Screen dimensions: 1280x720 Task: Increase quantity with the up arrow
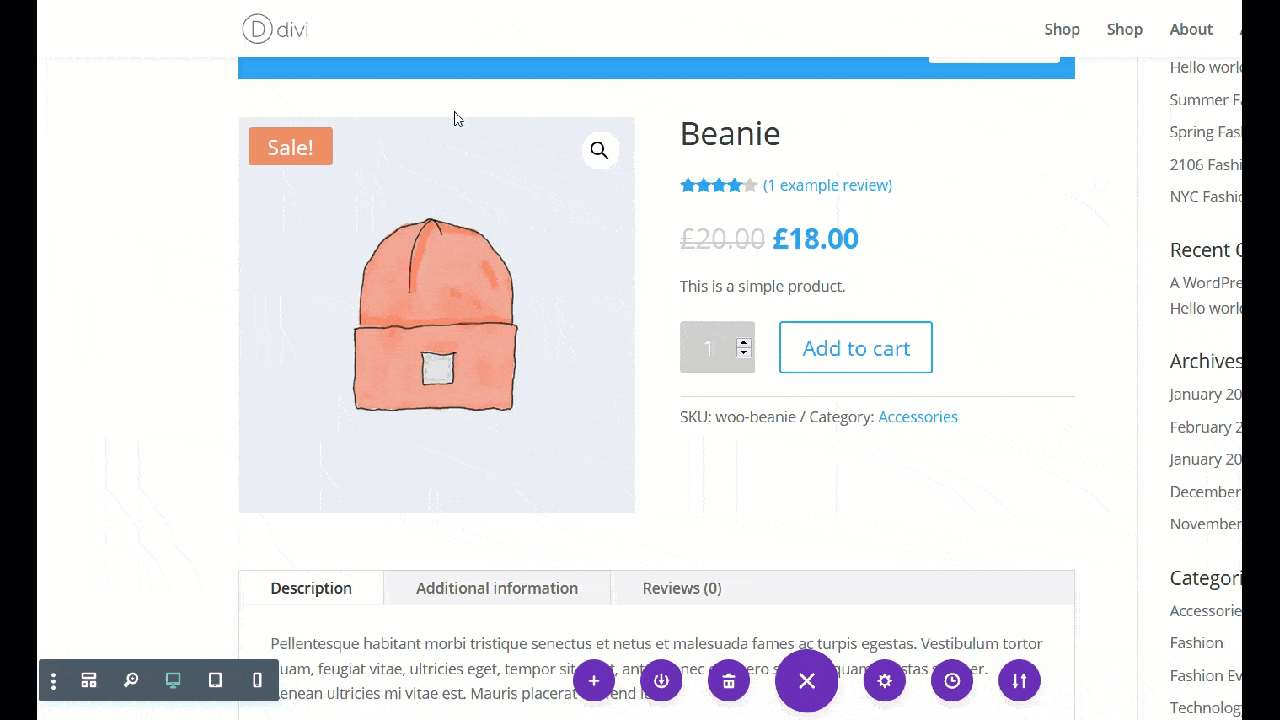743,343
